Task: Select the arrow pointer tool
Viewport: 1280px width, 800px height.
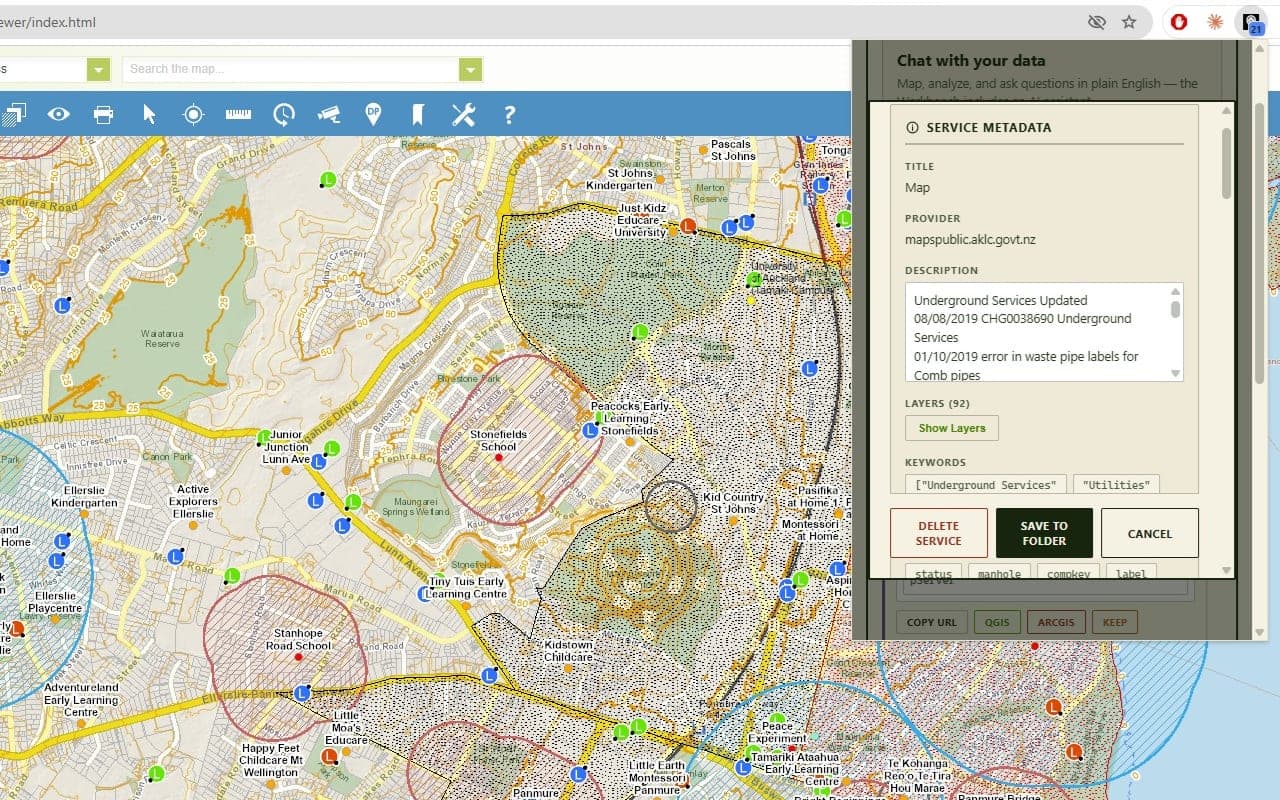Action: pyautogui.click(x=149, y=114)
